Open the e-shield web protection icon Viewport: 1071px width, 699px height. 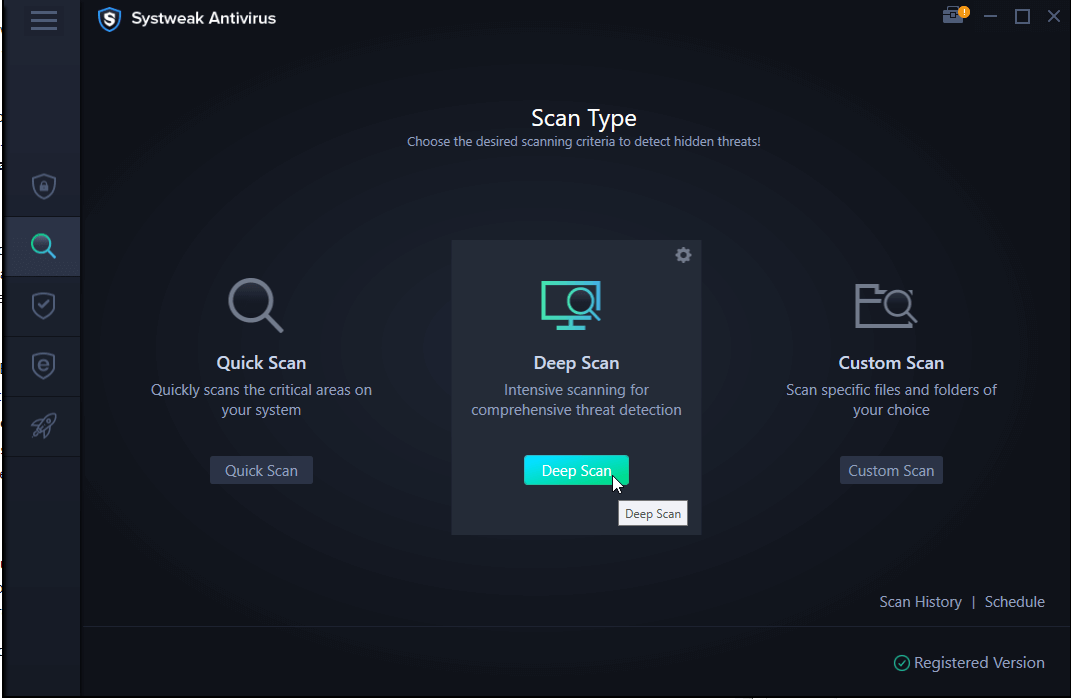tap(43, 366)
